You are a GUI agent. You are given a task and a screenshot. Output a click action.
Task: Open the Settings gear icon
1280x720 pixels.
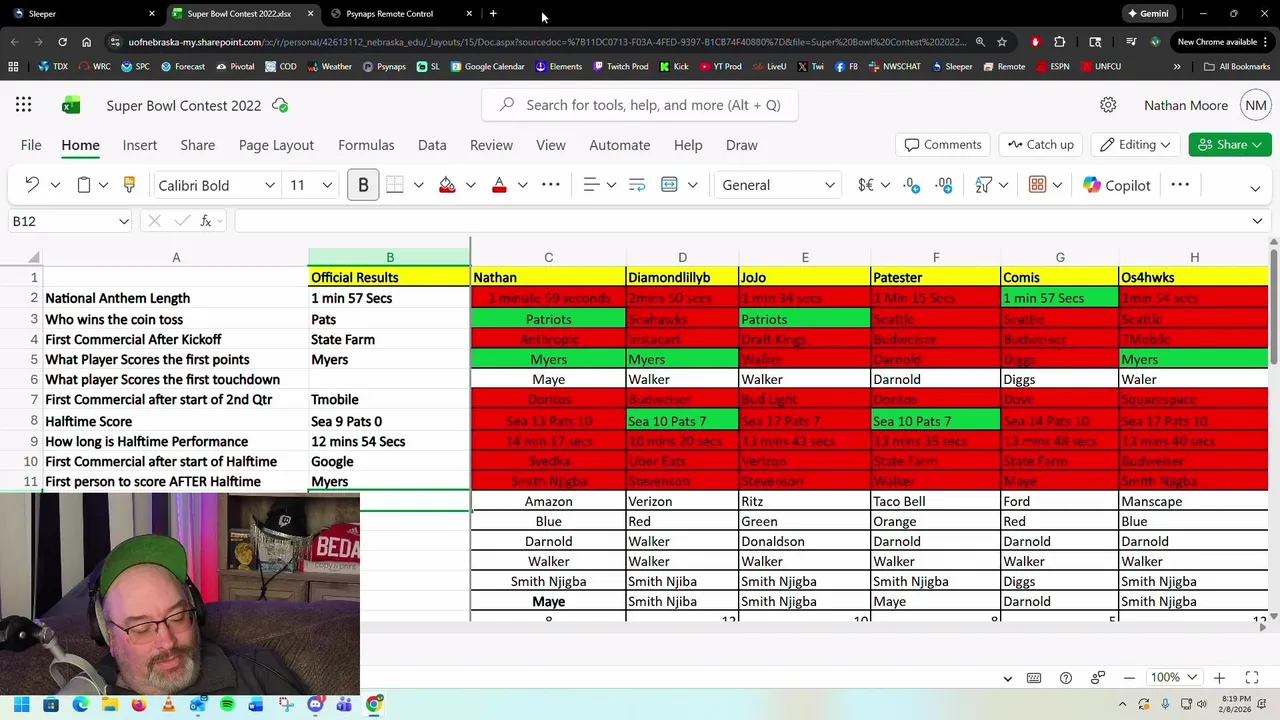[x=1108, y=105]
